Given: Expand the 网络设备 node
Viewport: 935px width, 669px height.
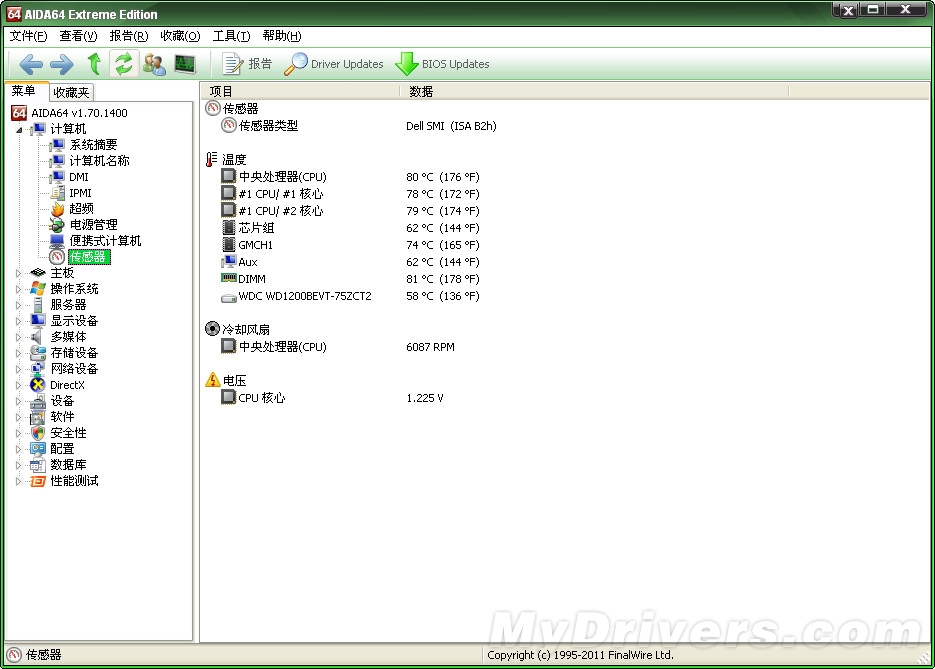Looking at the screenshot, I should [18, 369].
